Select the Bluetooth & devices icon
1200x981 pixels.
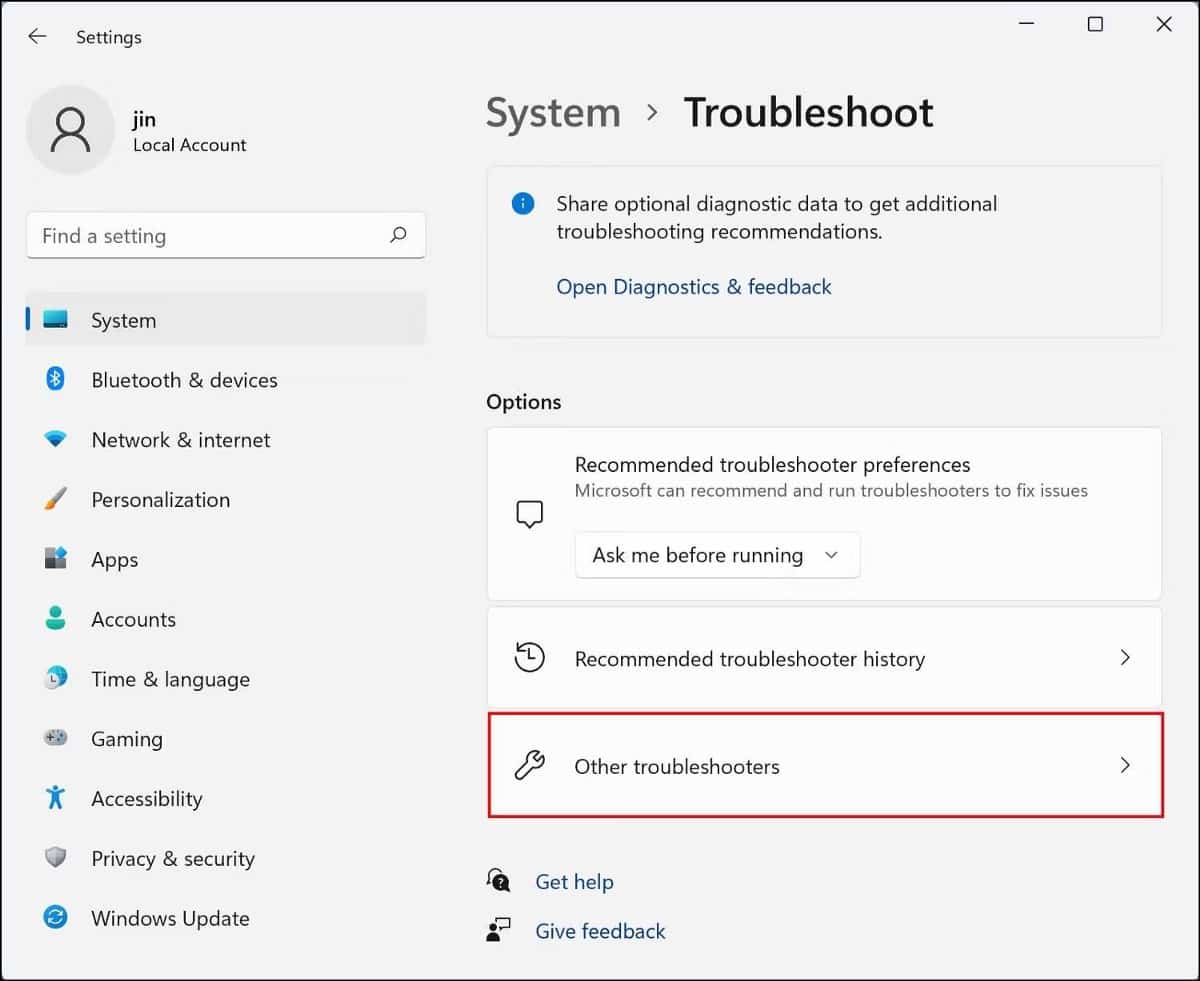coord(54,380)
